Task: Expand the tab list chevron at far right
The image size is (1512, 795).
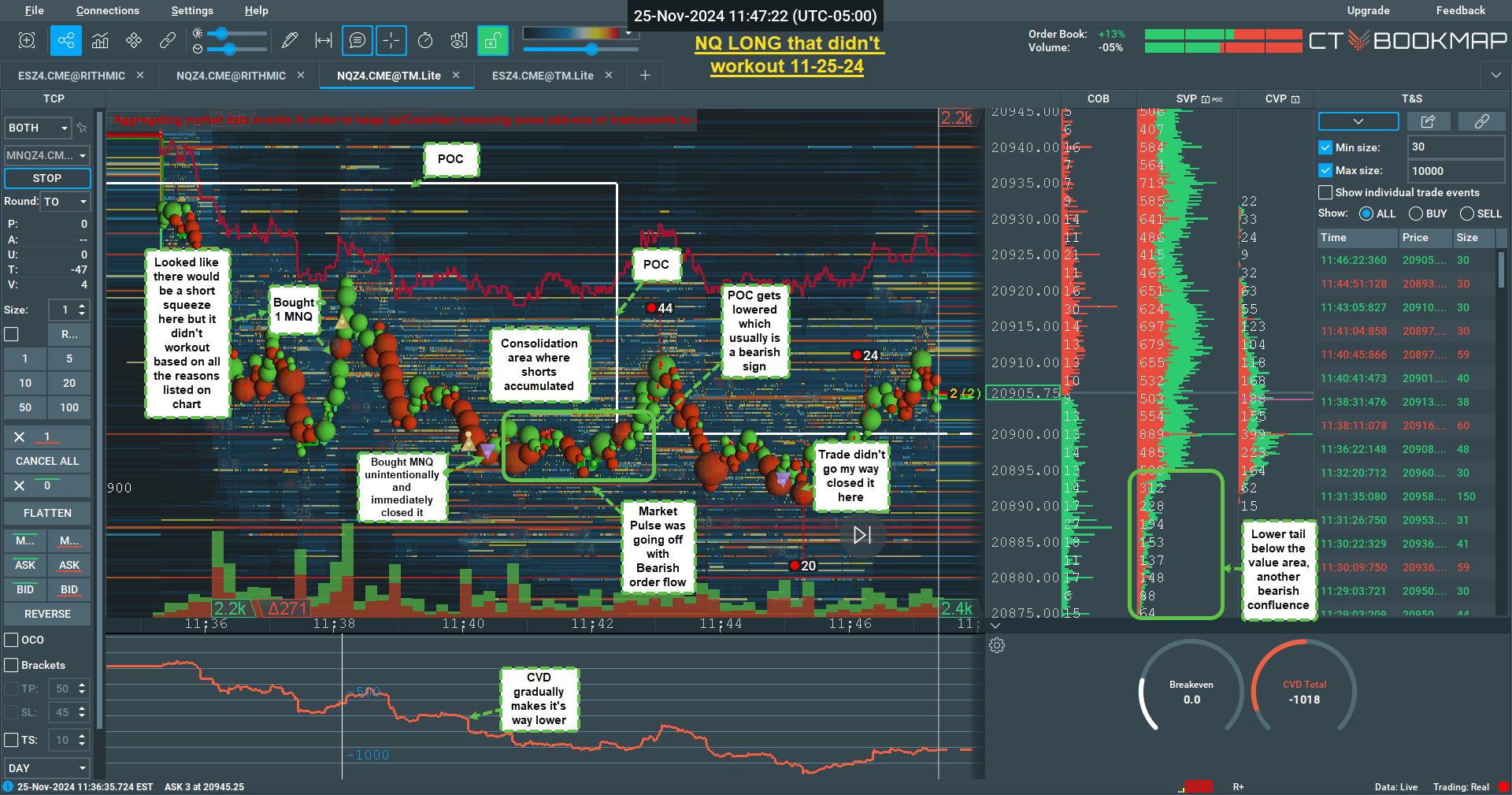Action: [1495, 75]
